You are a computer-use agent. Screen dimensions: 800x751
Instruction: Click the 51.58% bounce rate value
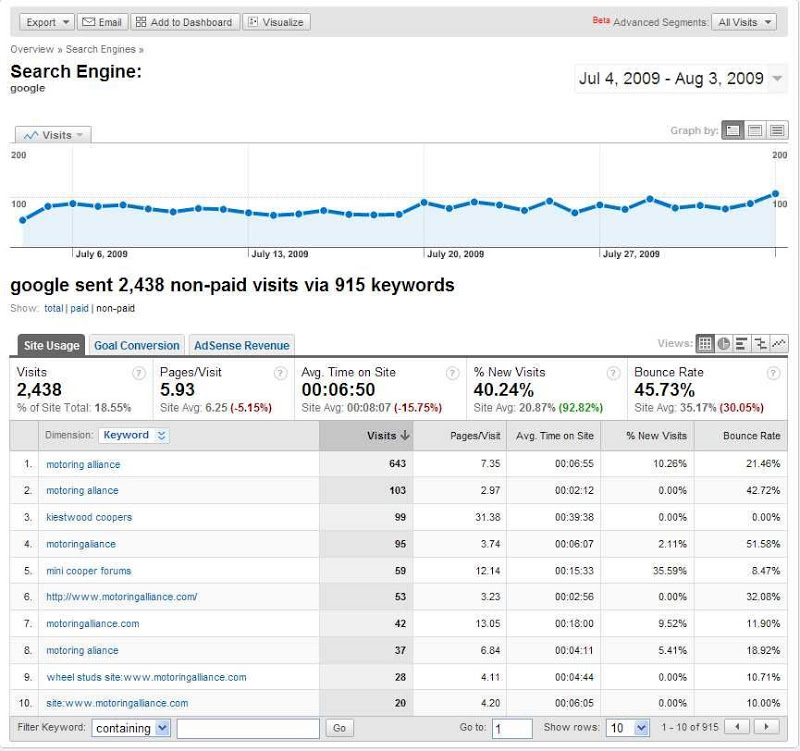click(x=763, y=544)
